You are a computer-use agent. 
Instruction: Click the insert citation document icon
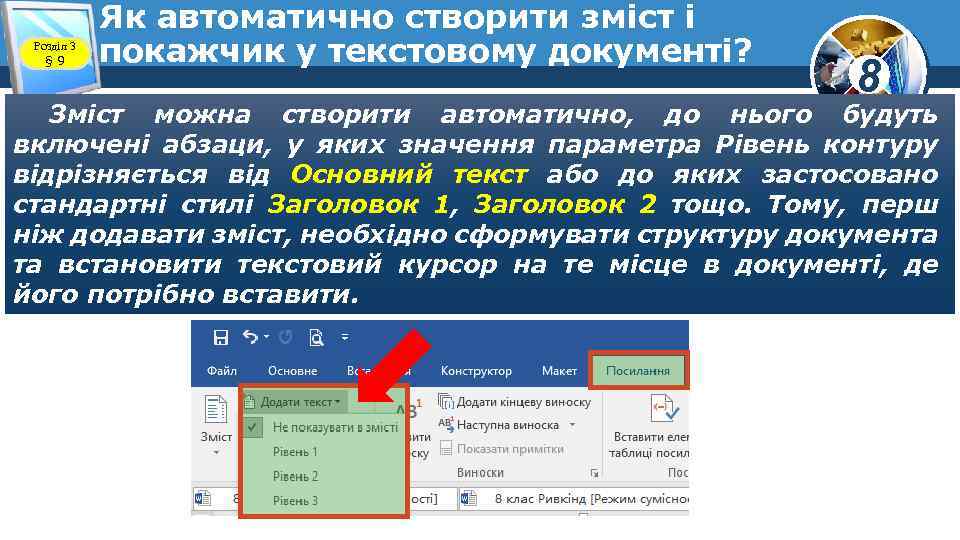coord(664,408)
